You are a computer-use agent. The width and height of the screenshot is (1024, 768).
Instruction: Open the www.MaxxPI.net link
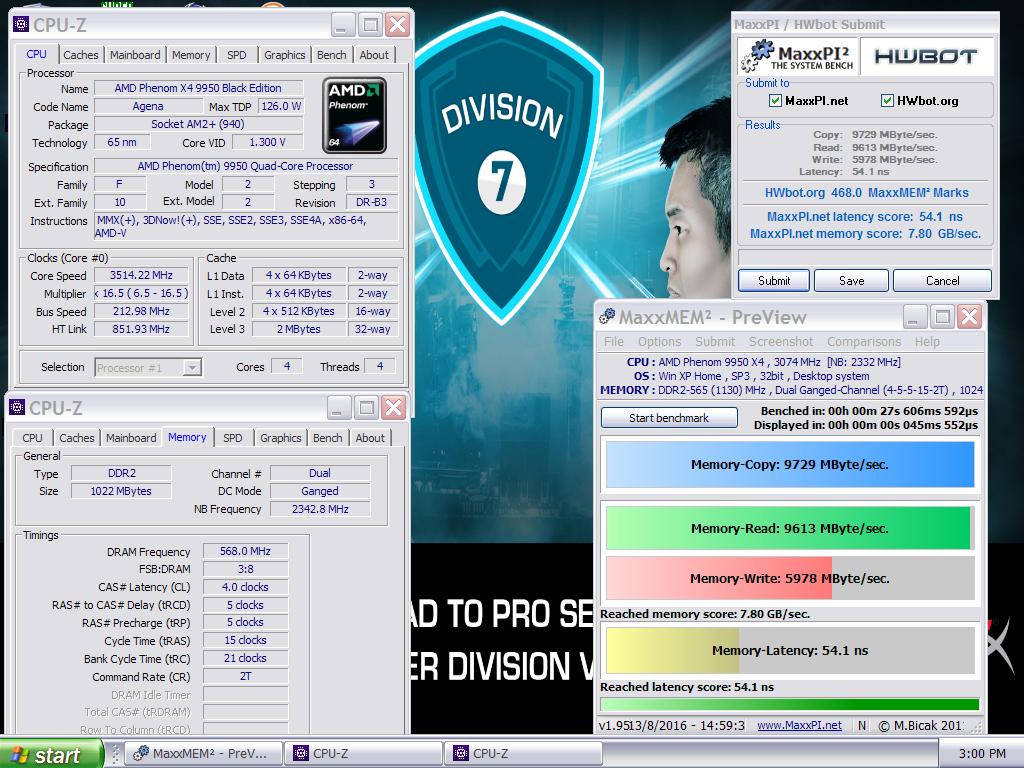(x=799, y=726)
